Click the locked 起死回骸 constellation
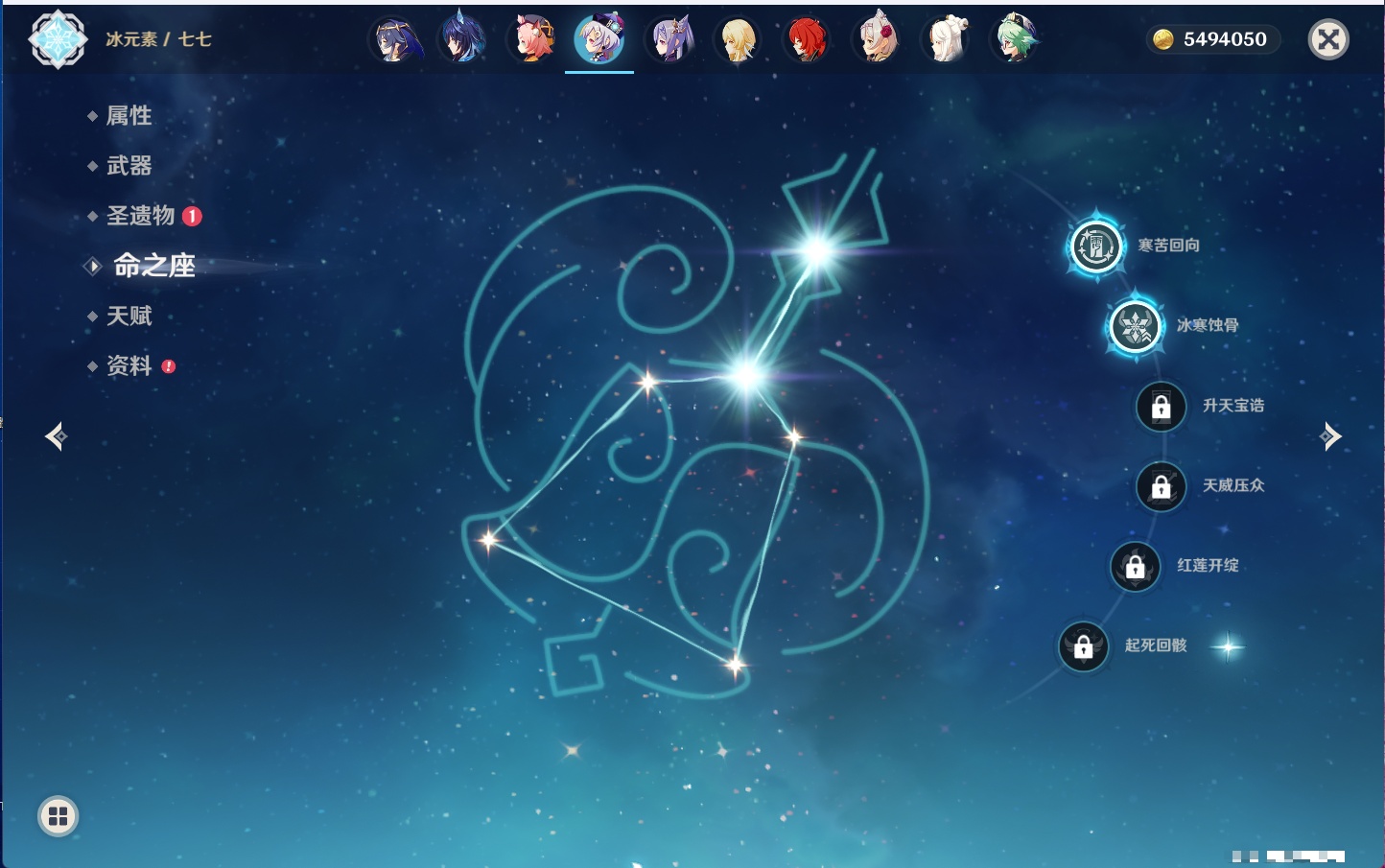 click(x=1083, y=646)
